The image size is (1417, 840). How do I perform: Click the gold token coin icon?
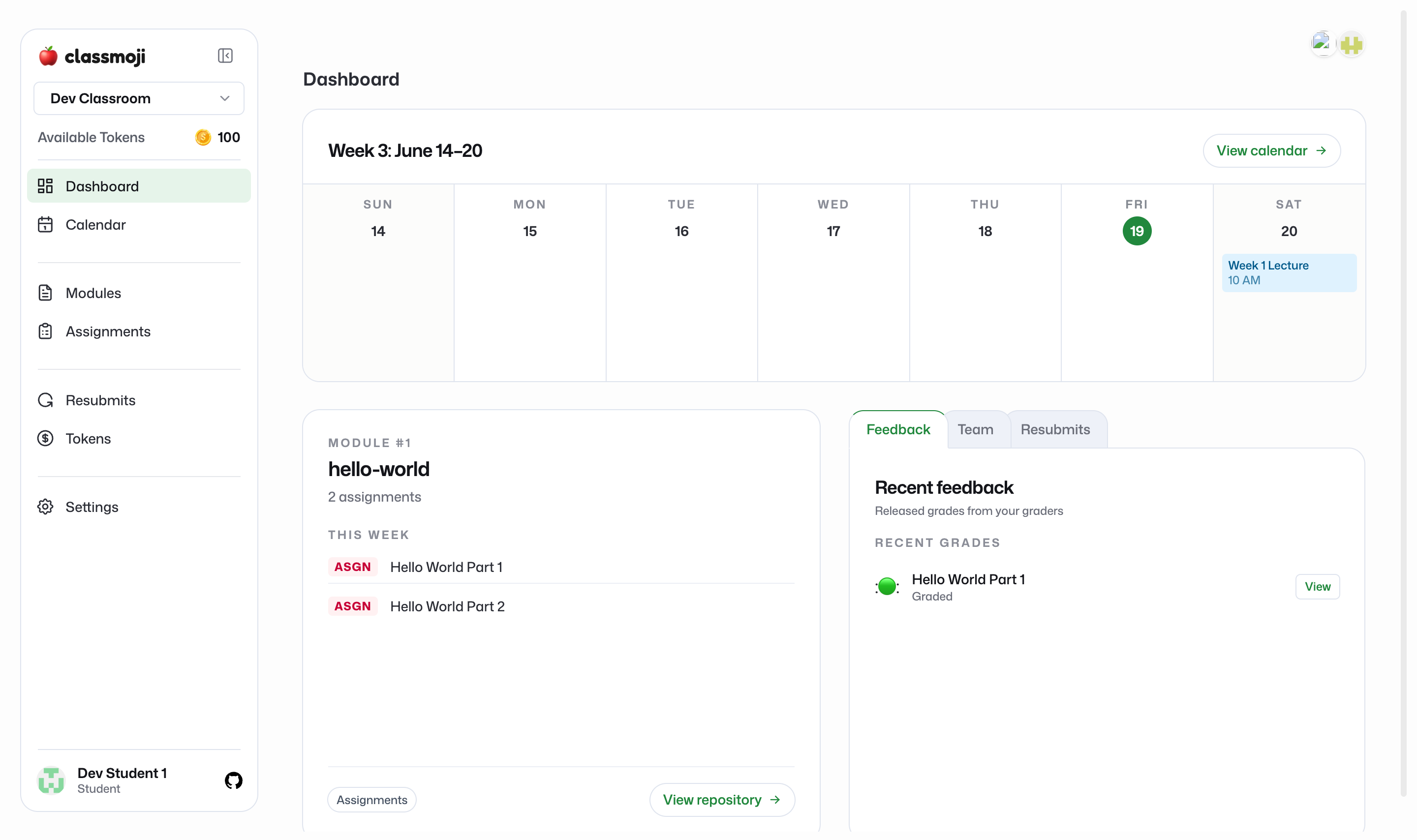click(x=203, y=138)
